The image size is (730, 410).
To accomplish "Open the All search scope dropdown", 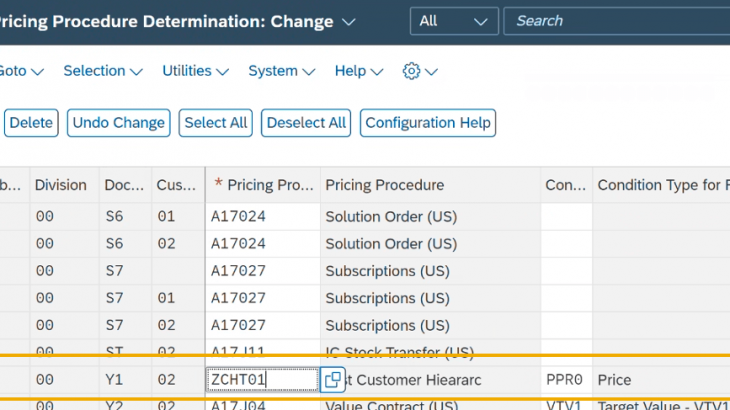I will tap(454, 21).
